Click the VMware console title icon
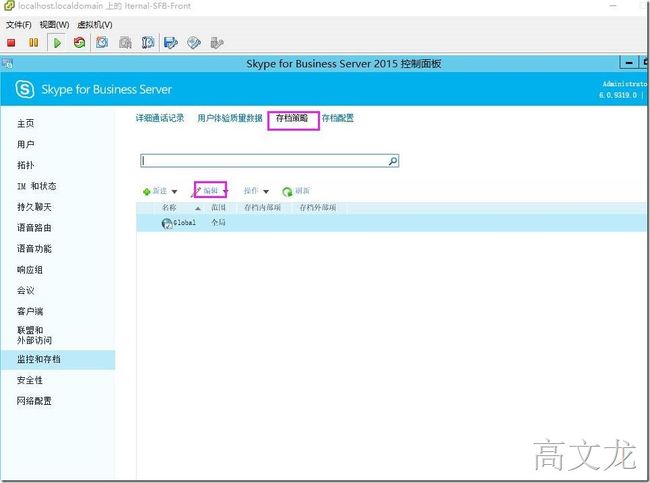Image resolution: width=650 pixels, height=483 pixels. [9, 6]
